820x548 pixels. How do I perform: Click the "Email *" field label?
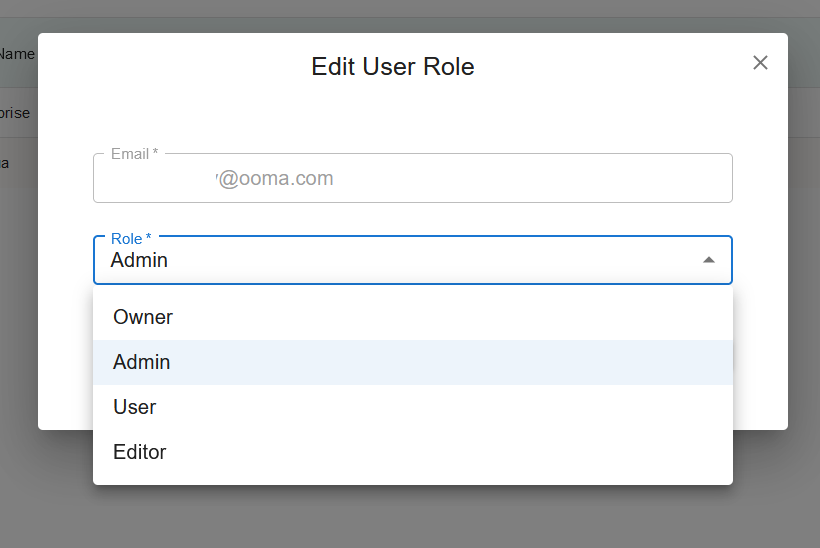(x=134, y=154)
